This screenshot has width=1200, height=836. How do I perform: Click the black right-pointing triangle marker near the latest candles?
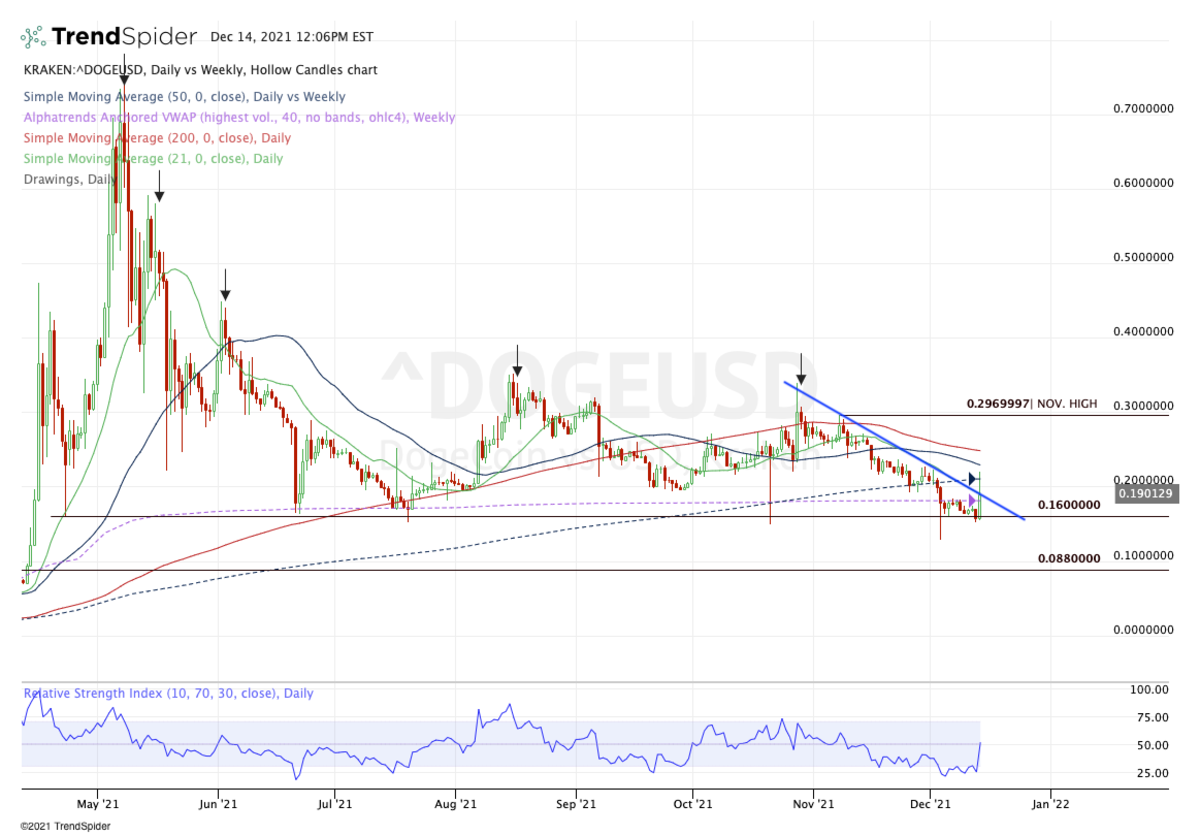click(973, 479)
